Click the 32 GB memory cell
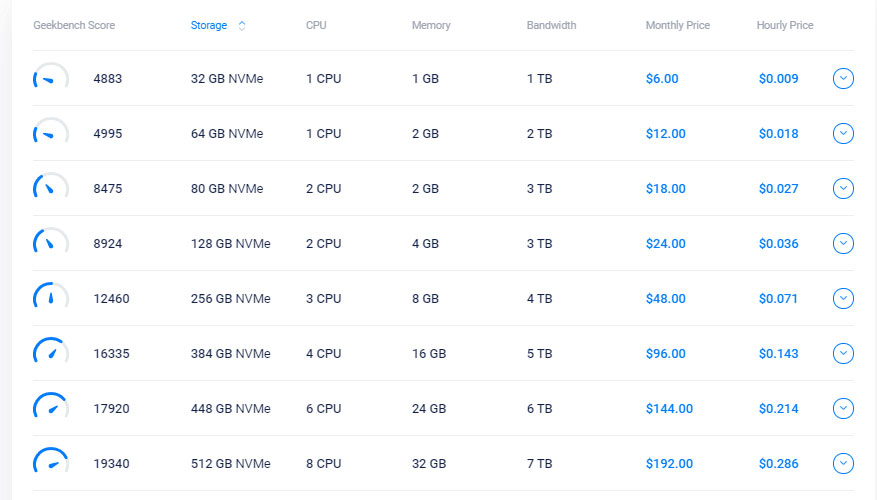Viewport: 877px width, 500px height. click(429, 464)
